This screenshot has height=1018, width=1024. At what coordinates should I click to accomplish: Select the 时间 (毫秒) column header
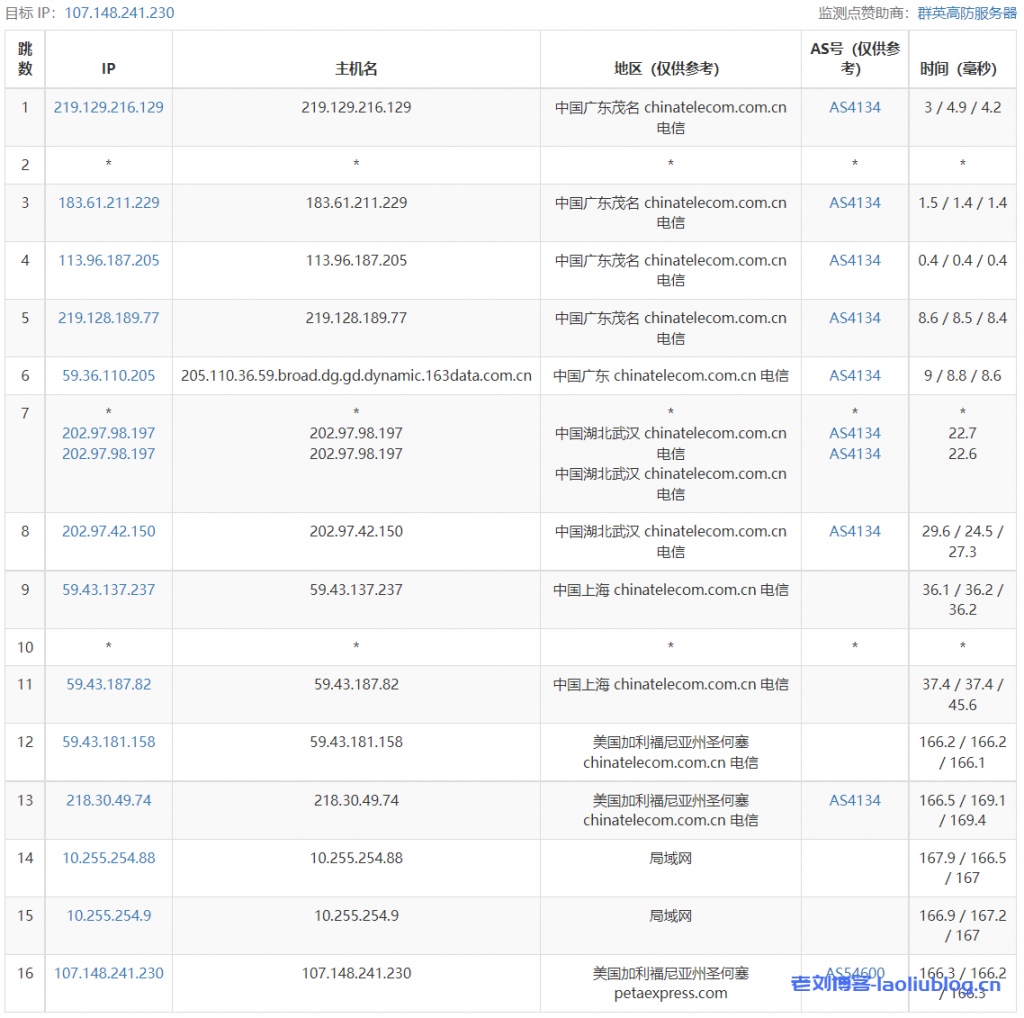coord(962,69)
